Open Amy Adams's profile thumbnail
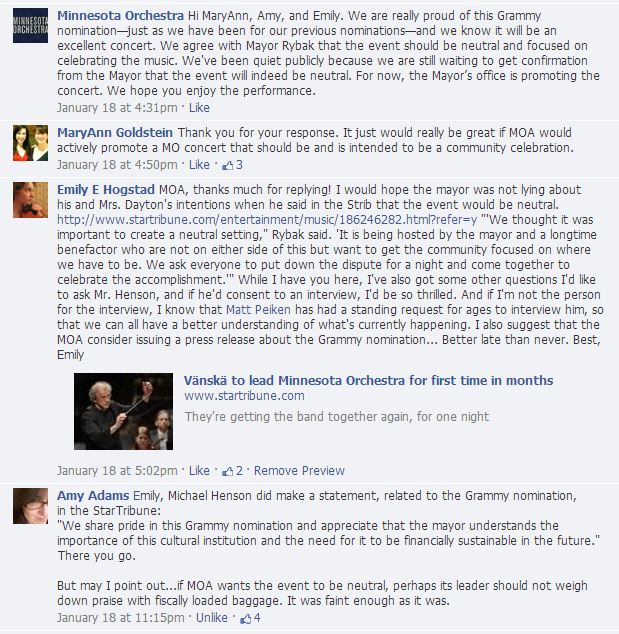 [x=30, y=506]
